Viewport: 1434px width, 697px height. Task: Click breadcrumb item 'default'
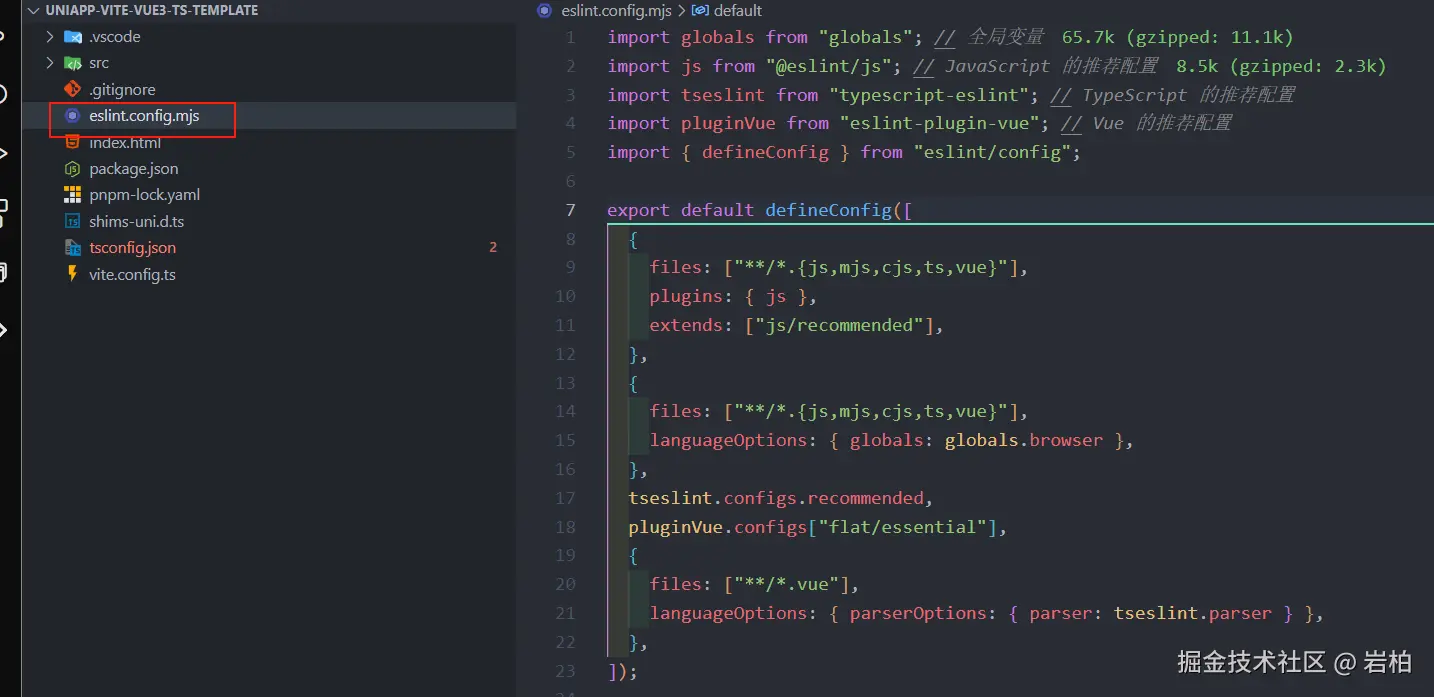tap(738, 11)
